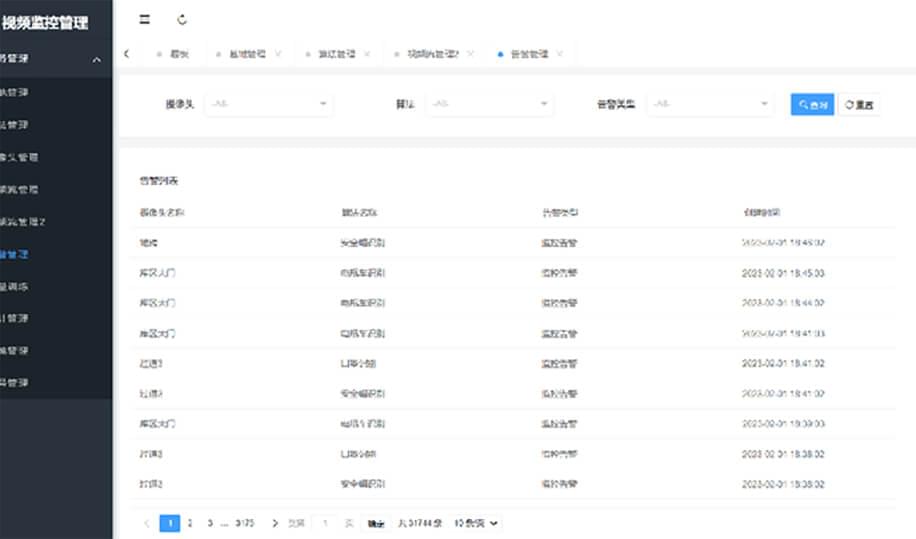916x539 pixels.
Task: Switch to the 首页 tab
Action: 179,54
